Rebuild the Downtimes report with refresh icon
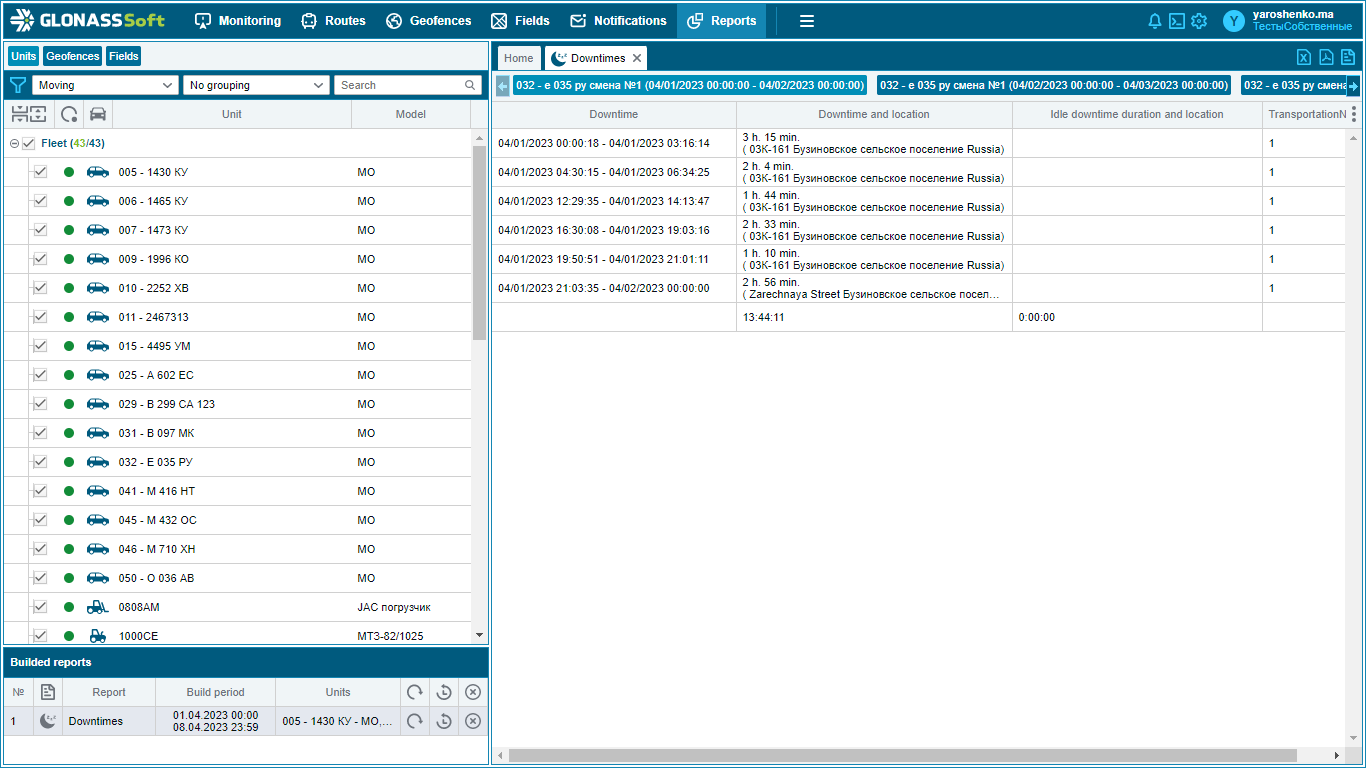The width and height of the screenshot is (1366, 768). click(x=414, y=721)
